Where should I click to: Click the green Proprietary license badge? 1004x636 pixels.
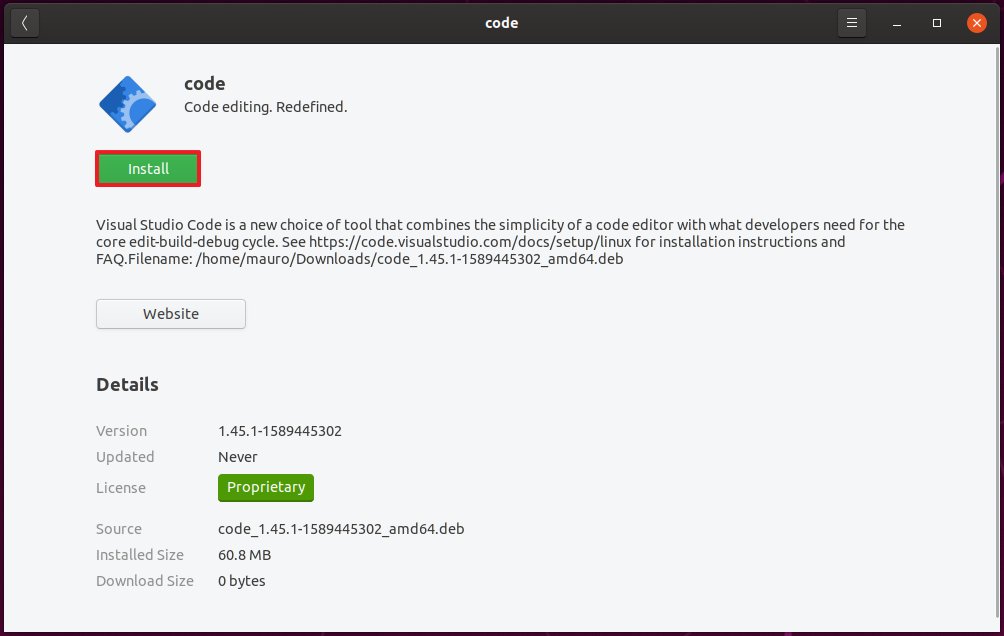[266, 488]
